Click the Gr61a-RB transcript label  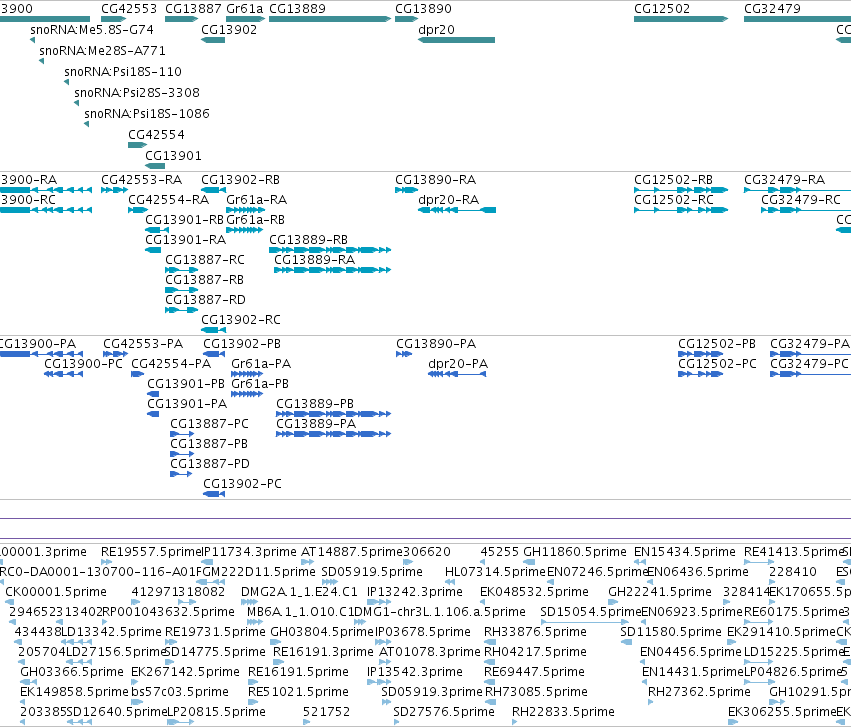pyautogui.click(x=255, y=220)
